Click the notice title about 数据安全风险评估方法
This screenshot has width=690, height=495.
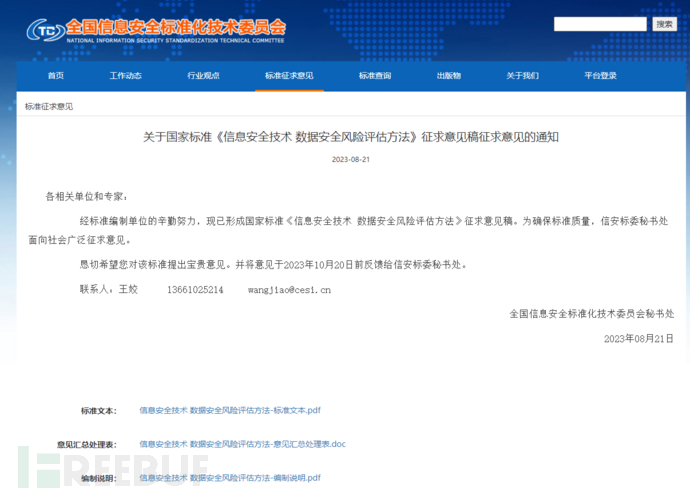click(x=351, y=137)
